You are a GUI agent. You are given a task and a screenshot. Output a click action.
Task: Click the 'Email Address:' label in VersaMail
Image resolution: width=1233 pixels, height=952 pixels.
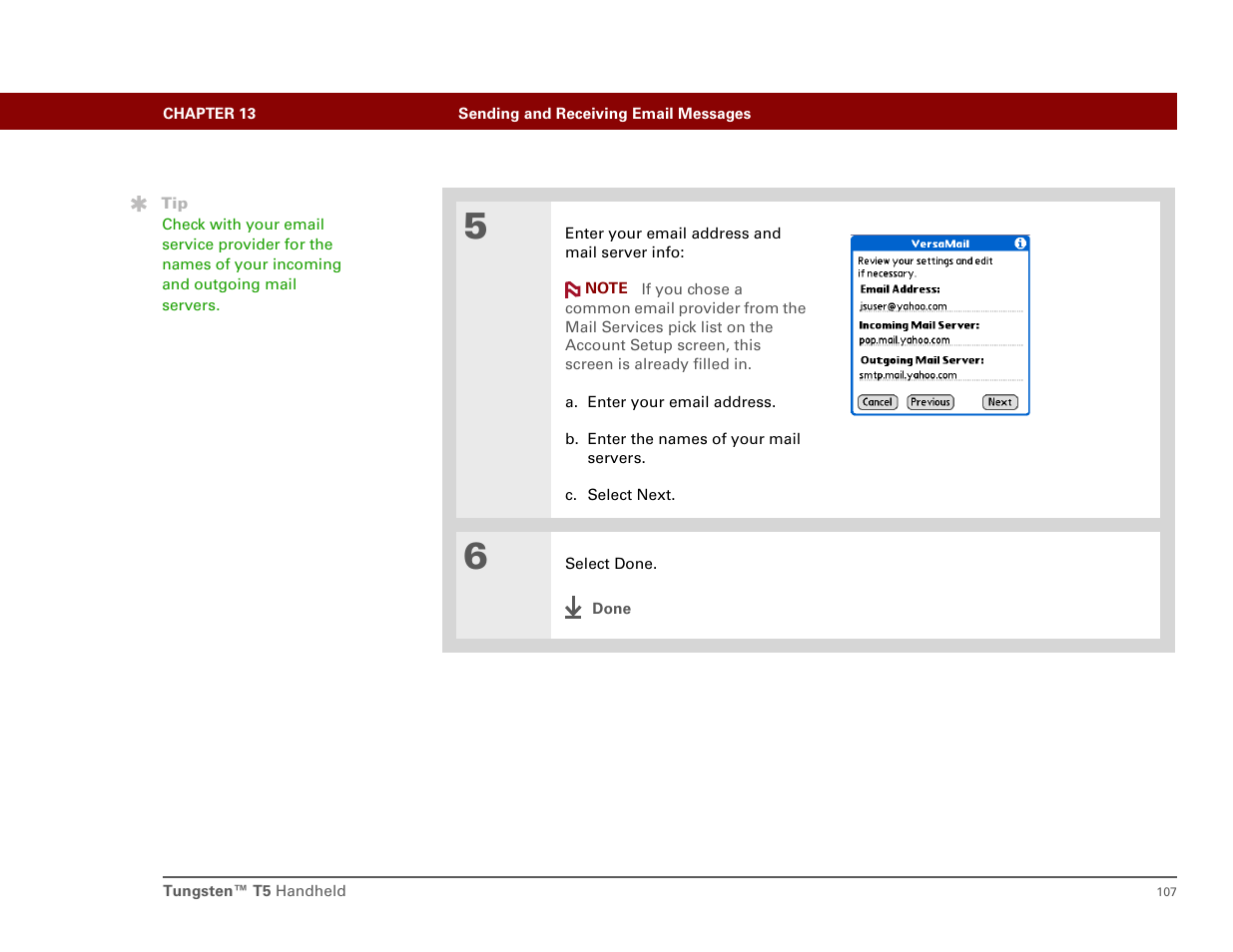coord(900,289)
